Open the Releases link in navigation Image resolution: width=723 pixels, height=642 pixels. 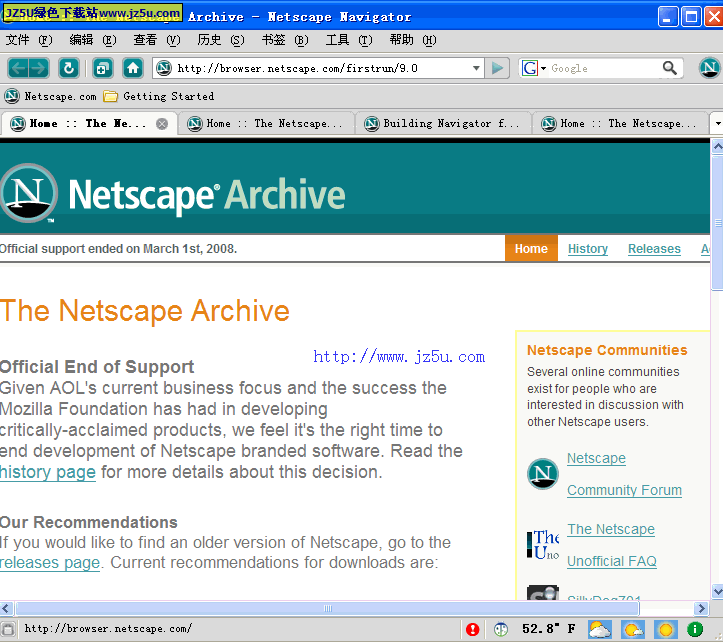point(654,249)
